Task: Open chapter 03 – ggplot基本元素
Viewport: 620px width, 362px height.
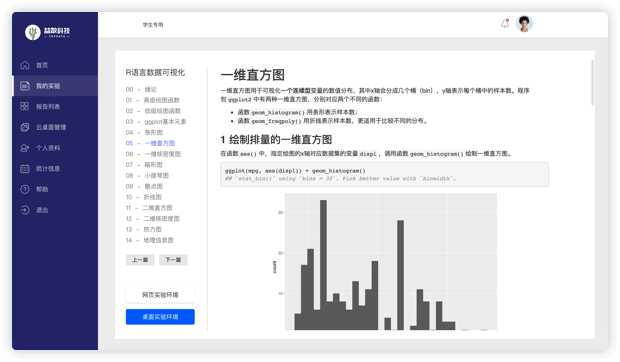Action: pos(156,121)
